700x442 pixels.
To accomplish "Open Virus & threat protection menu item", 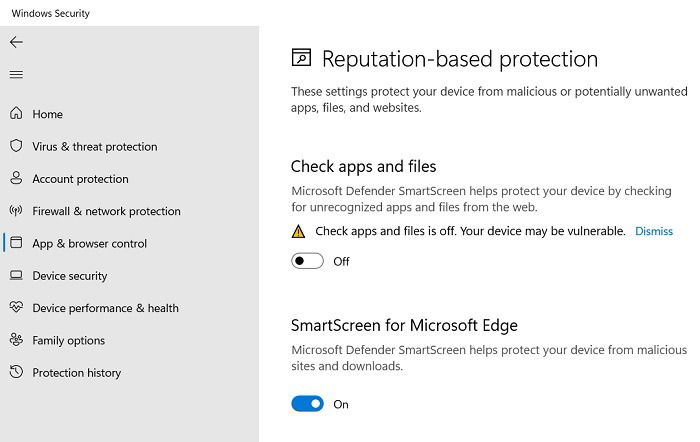I will (x=95, y=146).
